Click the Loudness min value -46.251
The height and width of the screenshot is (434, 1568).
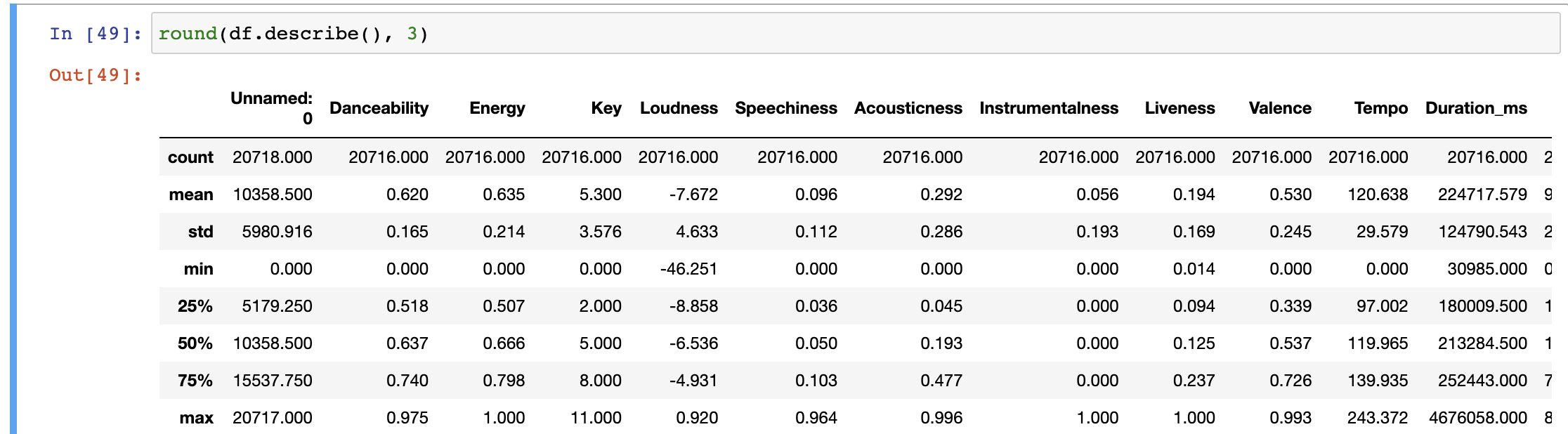point(688,269)
